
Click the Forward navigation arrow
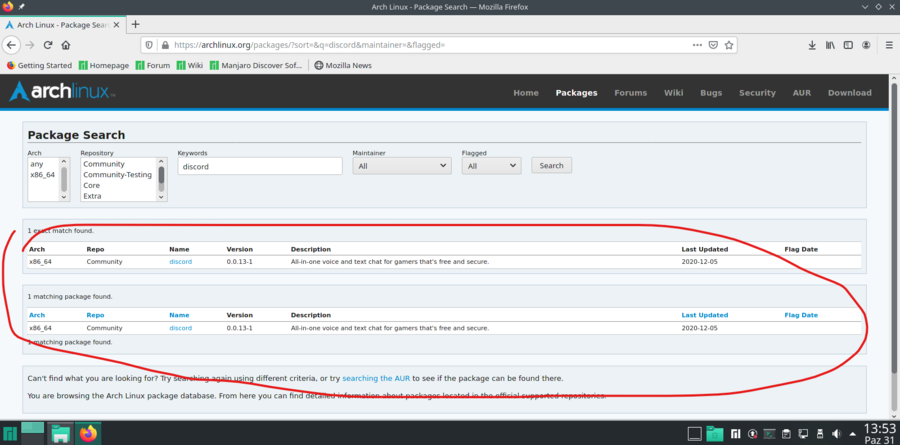(x=30, y=45)
